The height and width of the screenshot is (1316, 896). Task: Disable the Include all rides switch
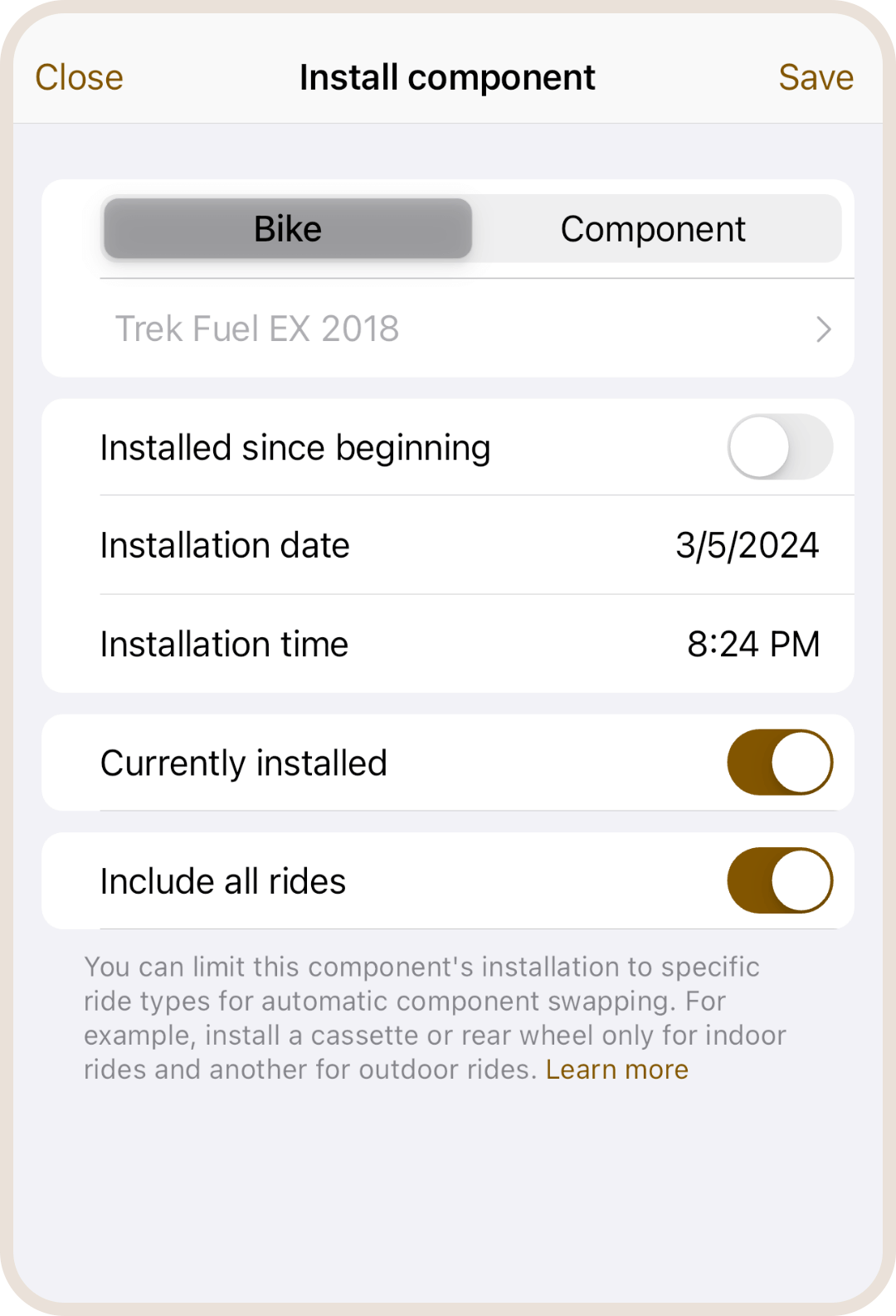(780, 880)
